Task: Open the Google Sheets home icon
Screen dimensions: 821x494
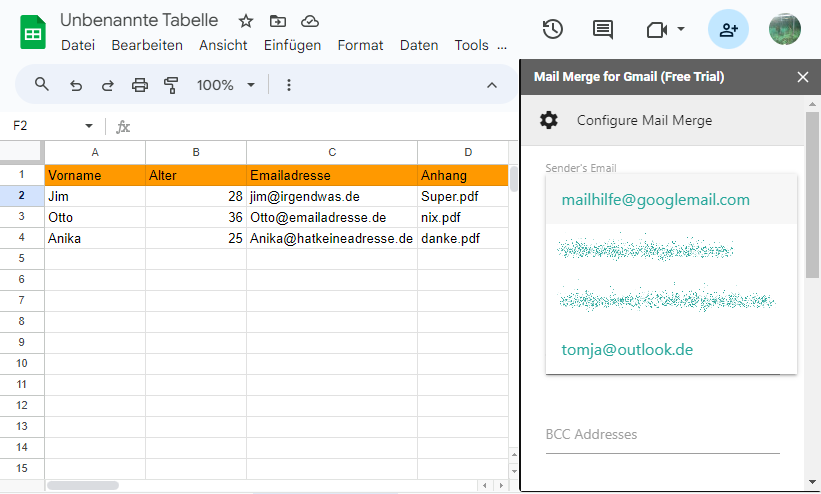Action: pos(32,32)
